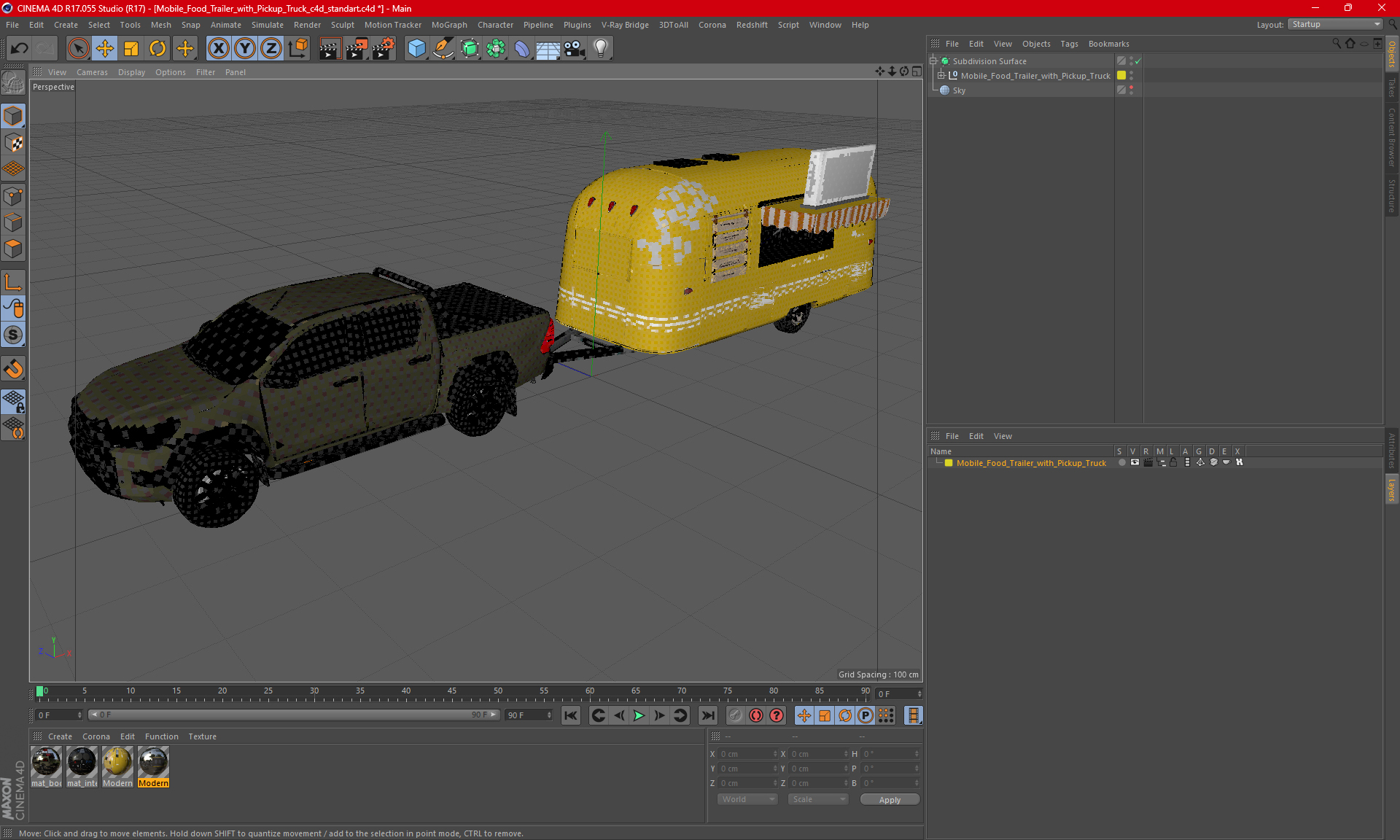Open viewport Cameras menu
Viewport: 1400px width, 840px height.
click(92, 72)
